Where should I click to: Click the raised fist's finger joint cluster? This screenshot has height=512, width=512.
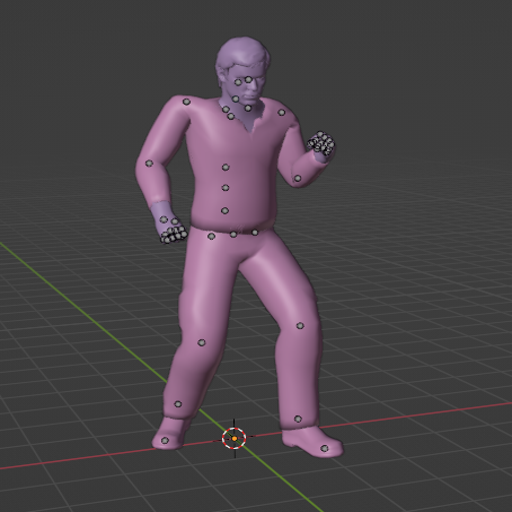point(321,143)
